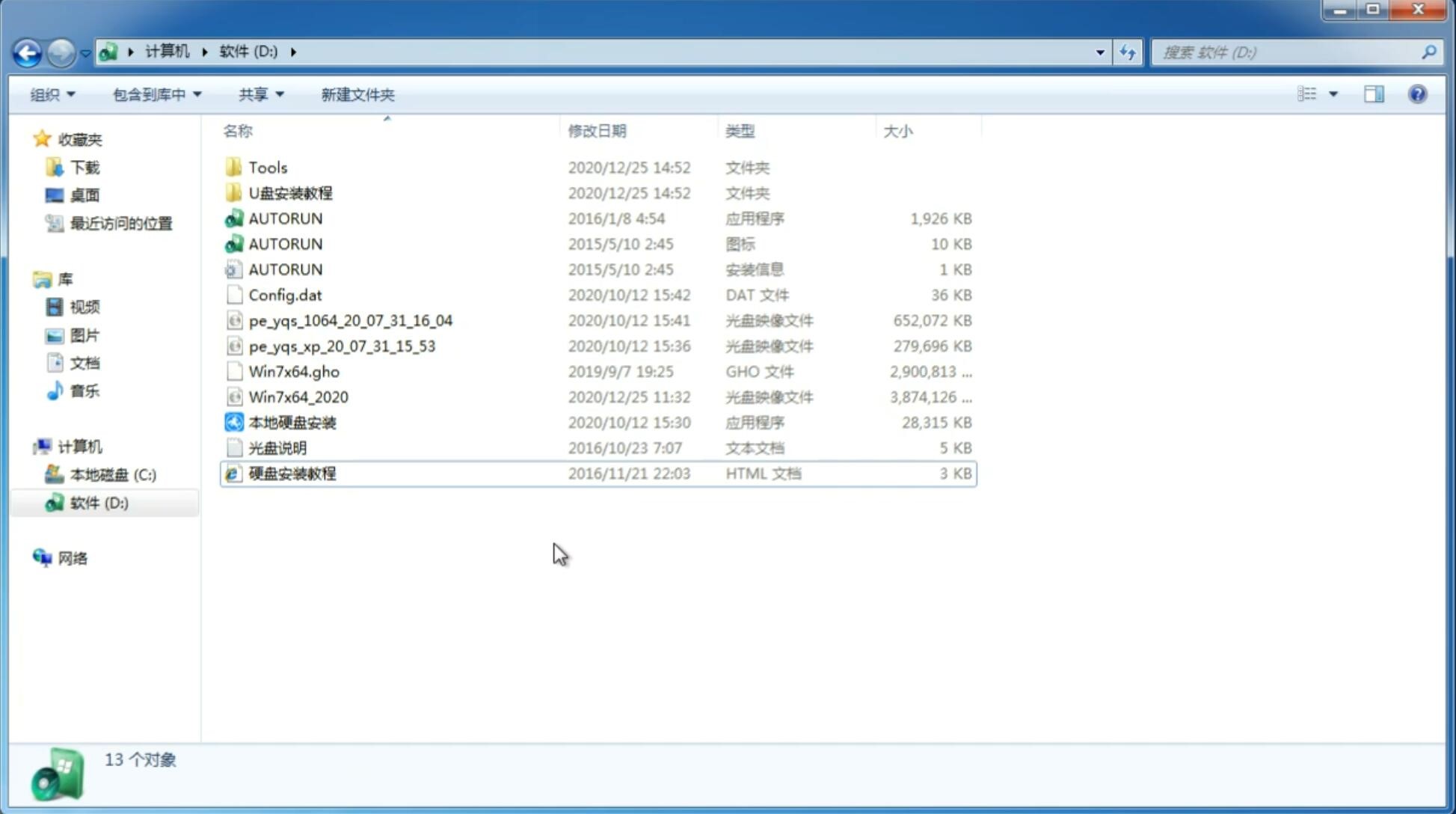Open pe_yqs_1064 disc image file
This screenshot has height=814, width=1456.
(350, 320)
